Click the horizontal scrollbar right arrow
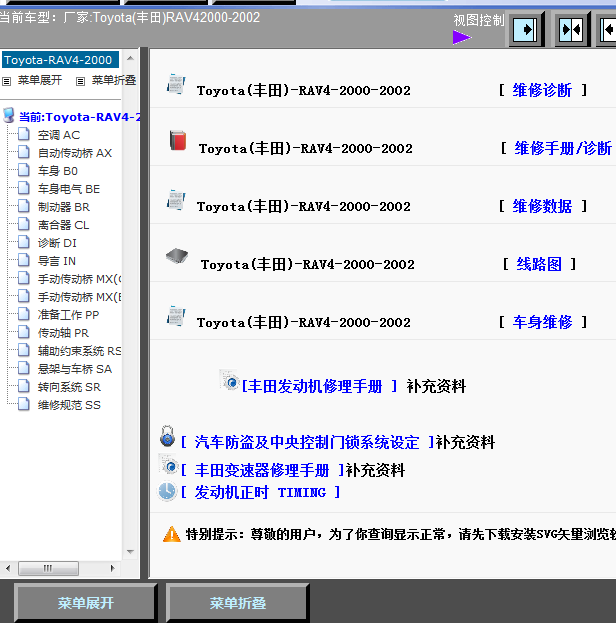 click(x=112, y=568)
